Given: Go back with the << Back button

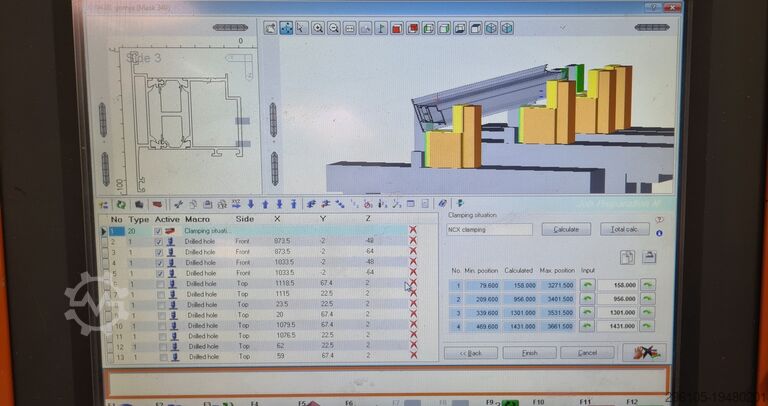Looking at the screenshot, I should (470, 353).
